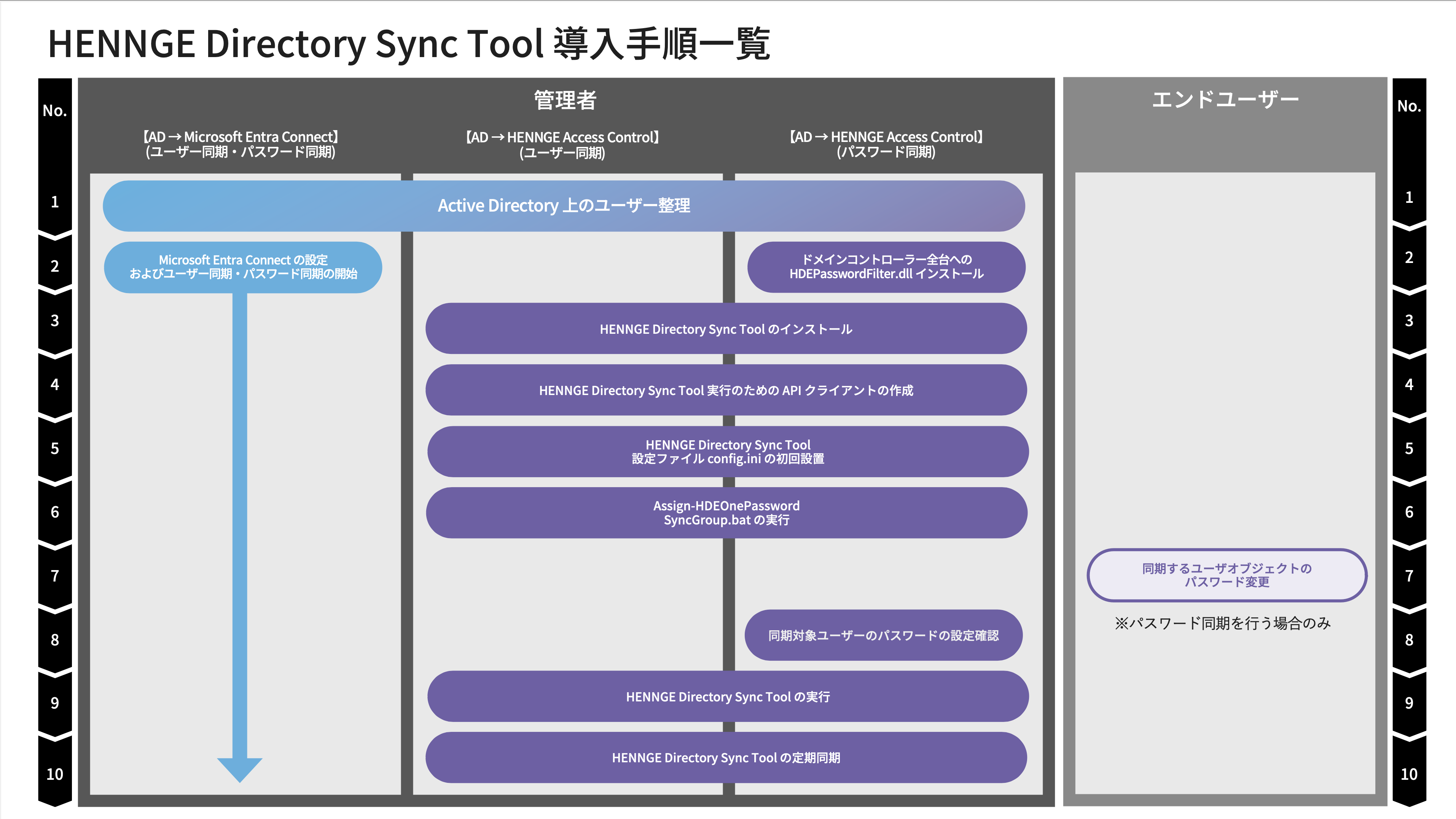1456x819 pixels.
Task: Click step number 1 on the right
Action: coord(1409,197)
